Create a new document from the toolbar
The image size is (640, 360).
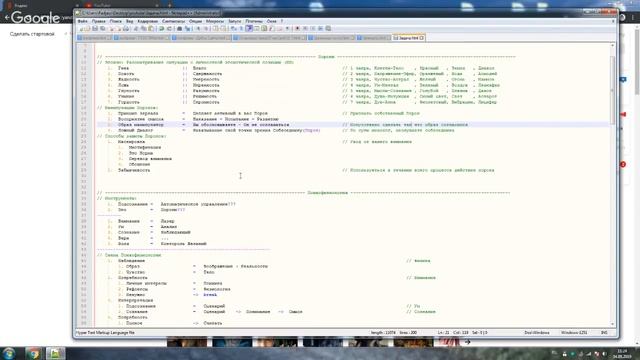[82, 29]
